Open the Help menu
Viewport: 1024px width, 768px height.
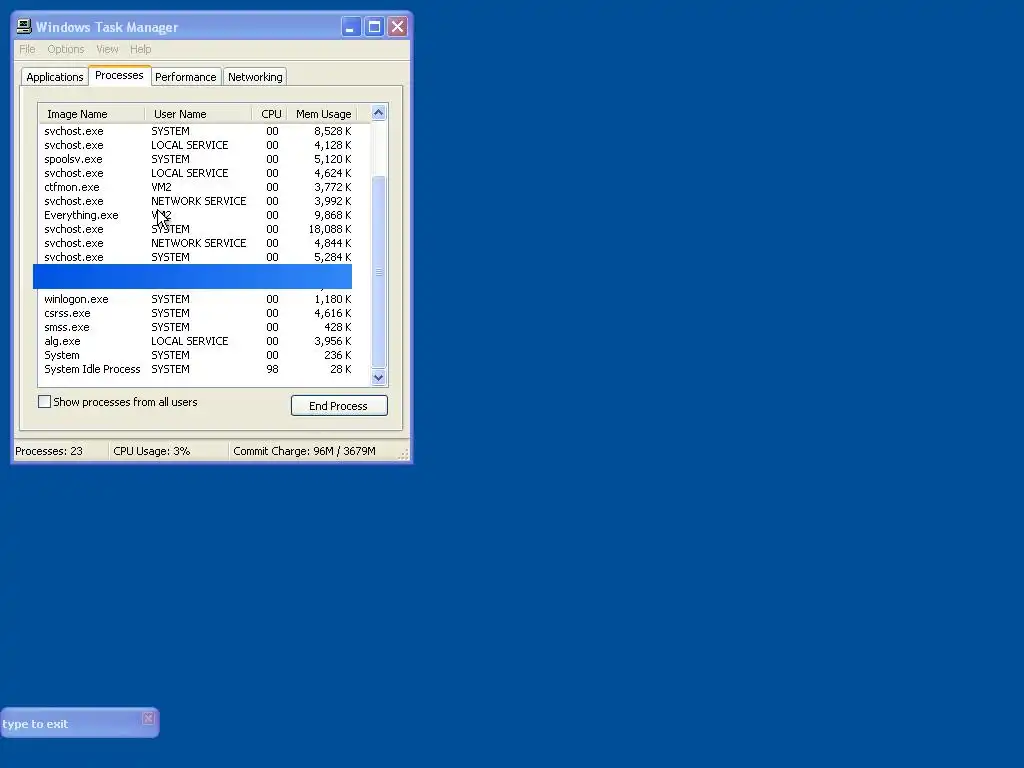point(140,49)
